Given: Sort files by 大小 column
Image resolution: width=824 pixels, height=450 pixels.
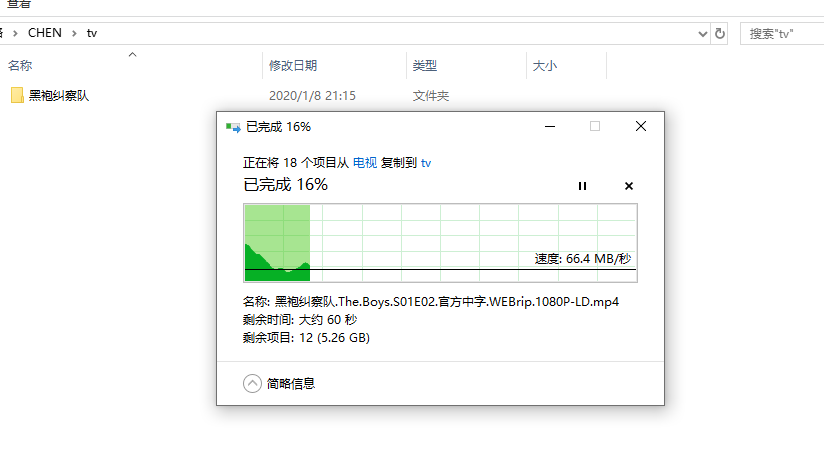Looking at the screenshot, I should point(544,66).
